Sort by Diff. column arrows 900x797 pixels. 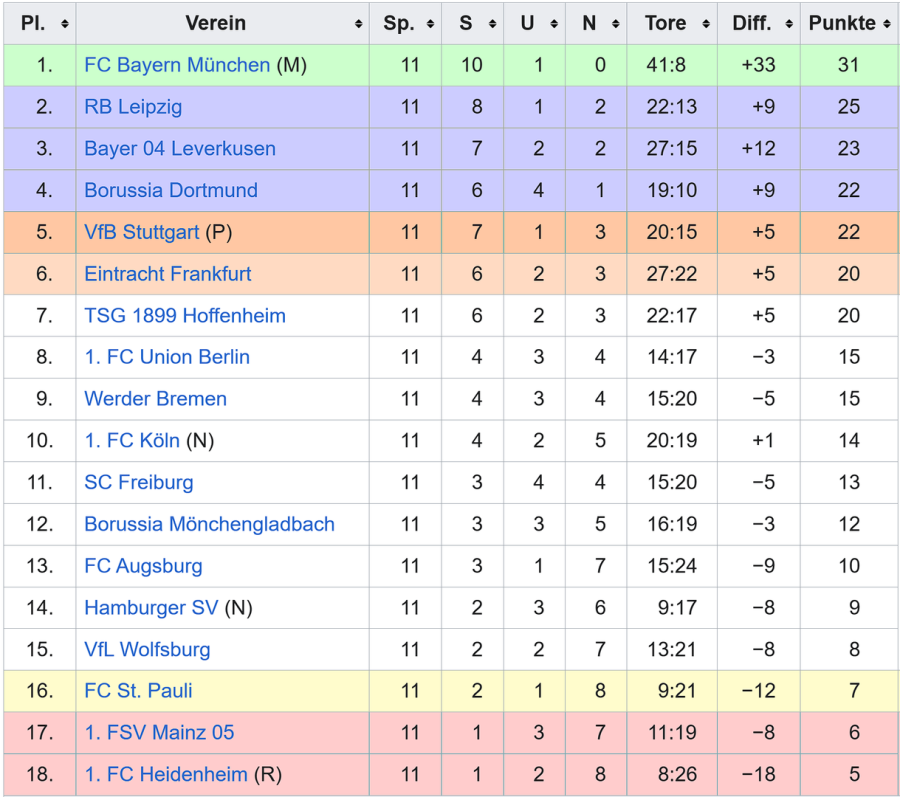(789, 24)
